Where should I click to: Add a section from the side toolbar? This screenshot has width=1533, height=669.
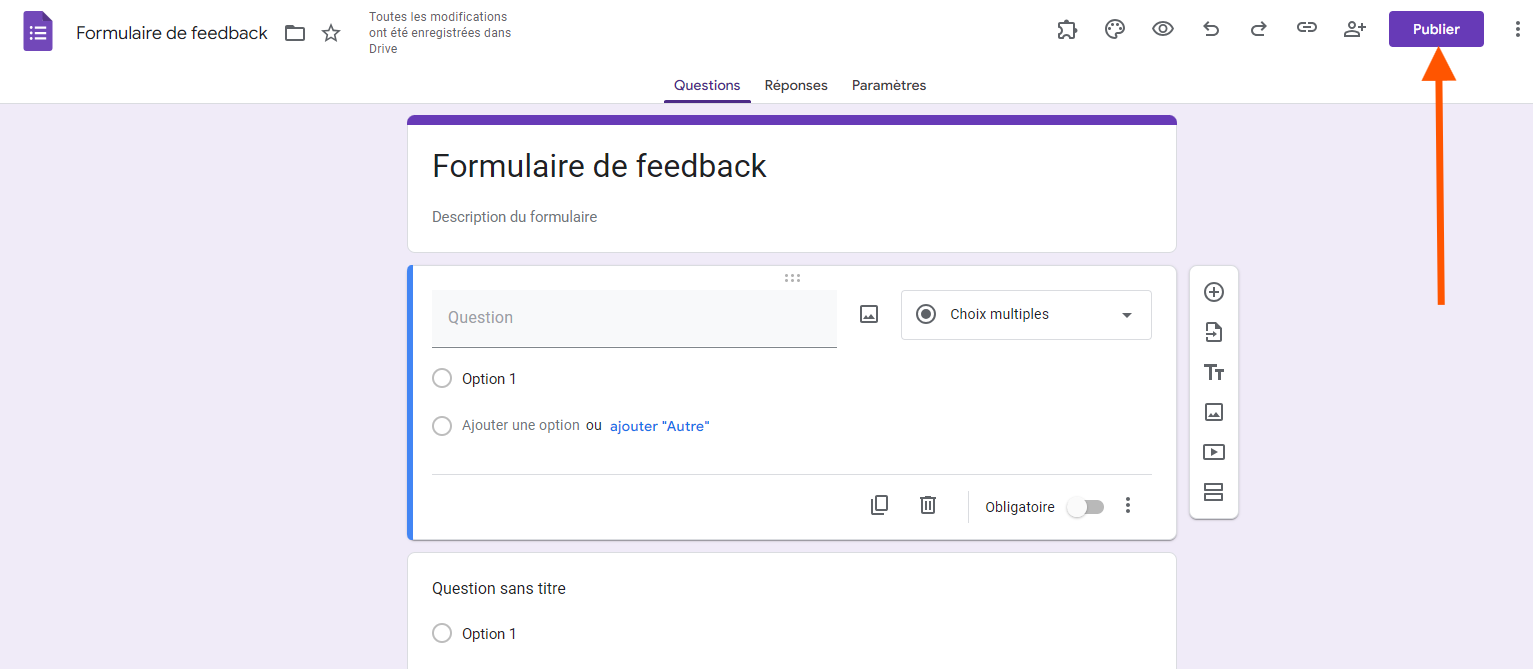coord(1214,492)
